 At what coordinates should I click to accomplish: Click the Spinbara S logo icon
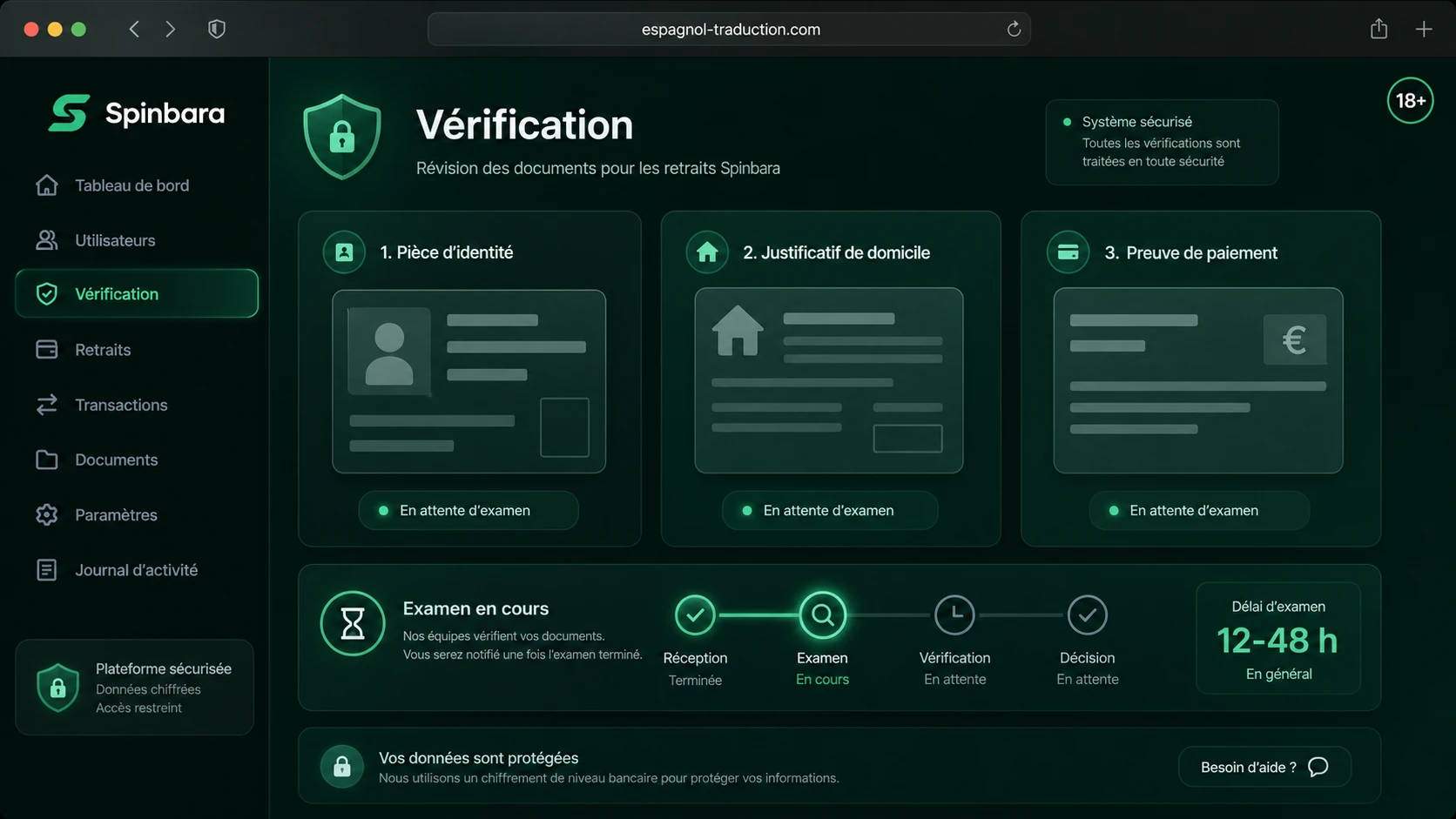69,113
